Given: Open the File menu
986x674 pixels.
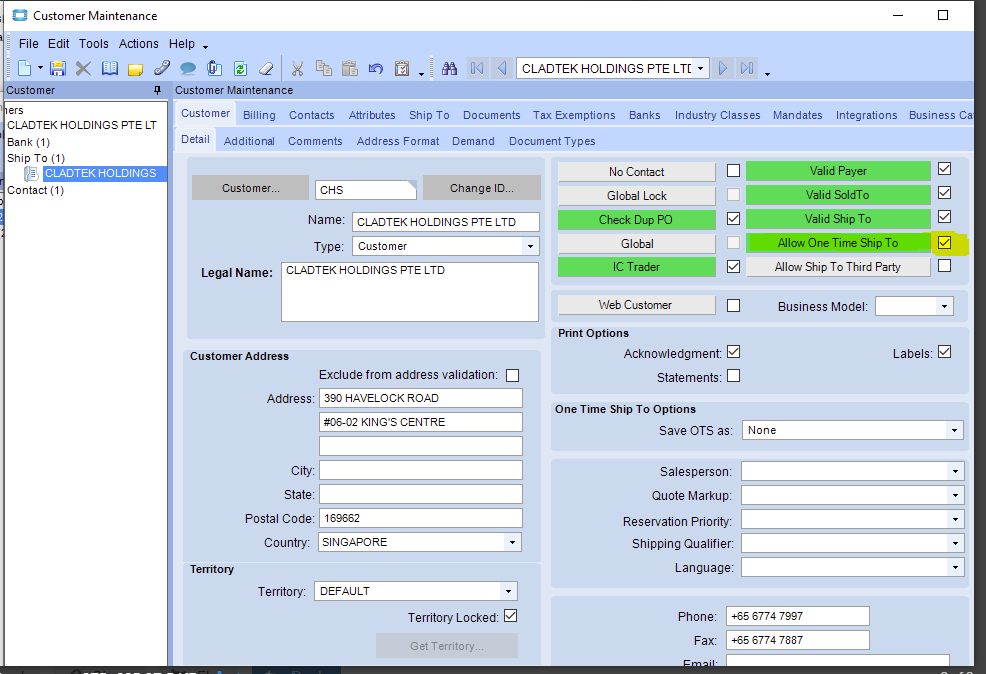Looking at the screenshot, I should coord(28,43).
